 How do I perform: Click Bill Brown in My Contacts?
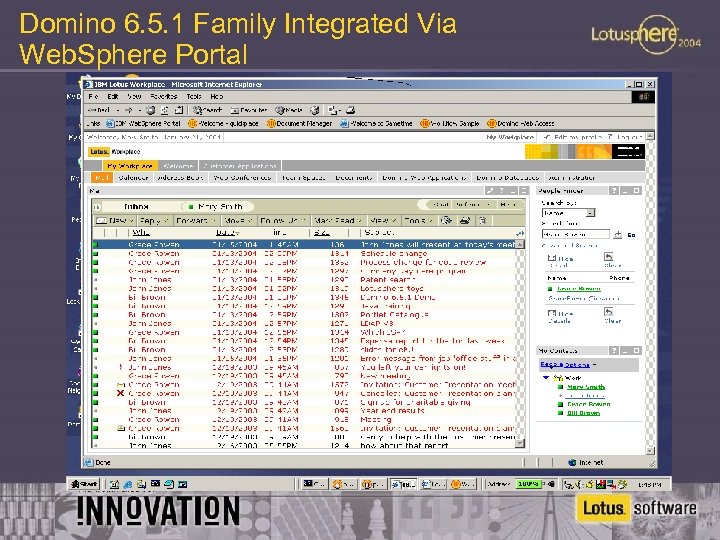pos(584,413)
